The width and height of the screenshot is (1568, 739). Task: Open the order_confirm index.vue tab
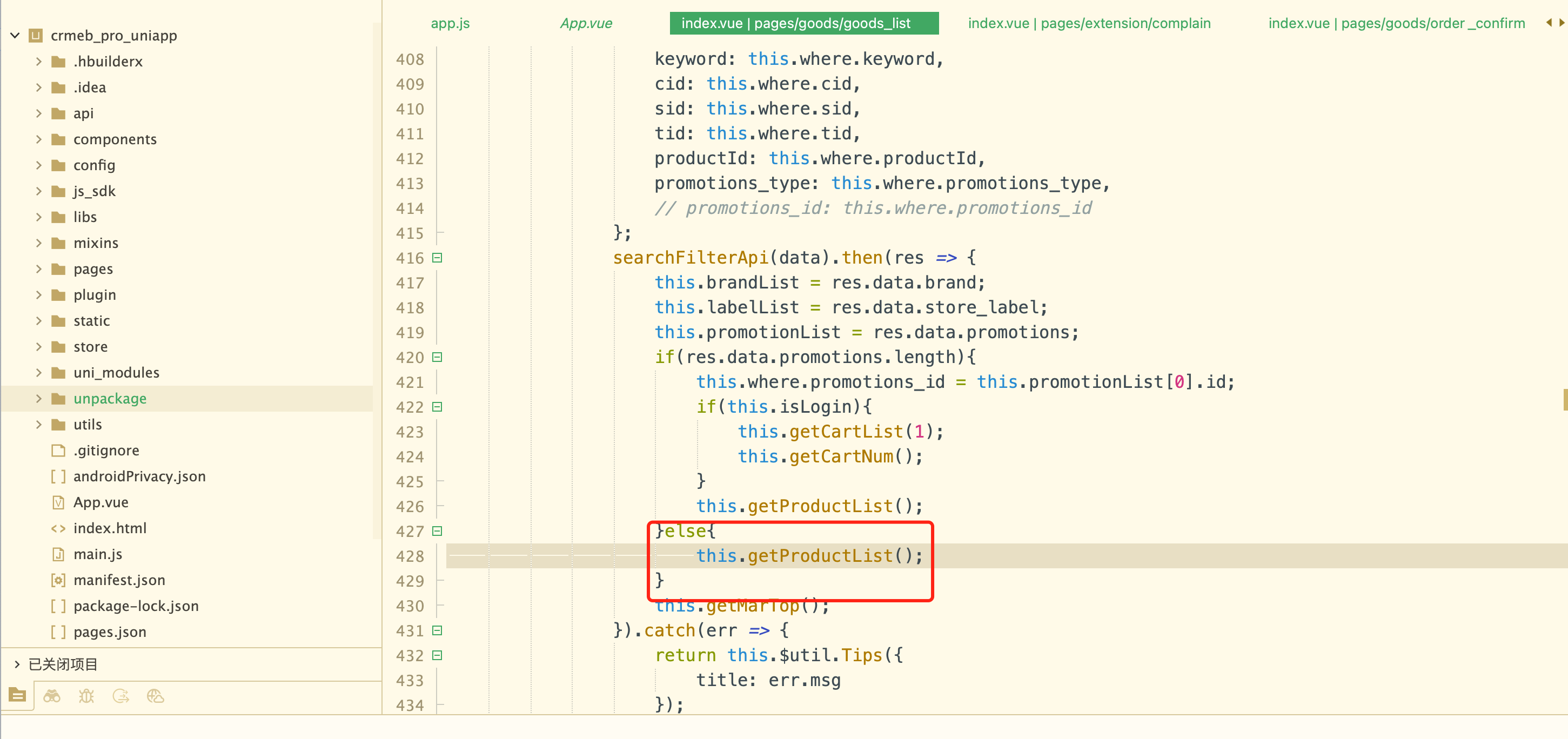pyautogui.click(x=1396, y=23)
